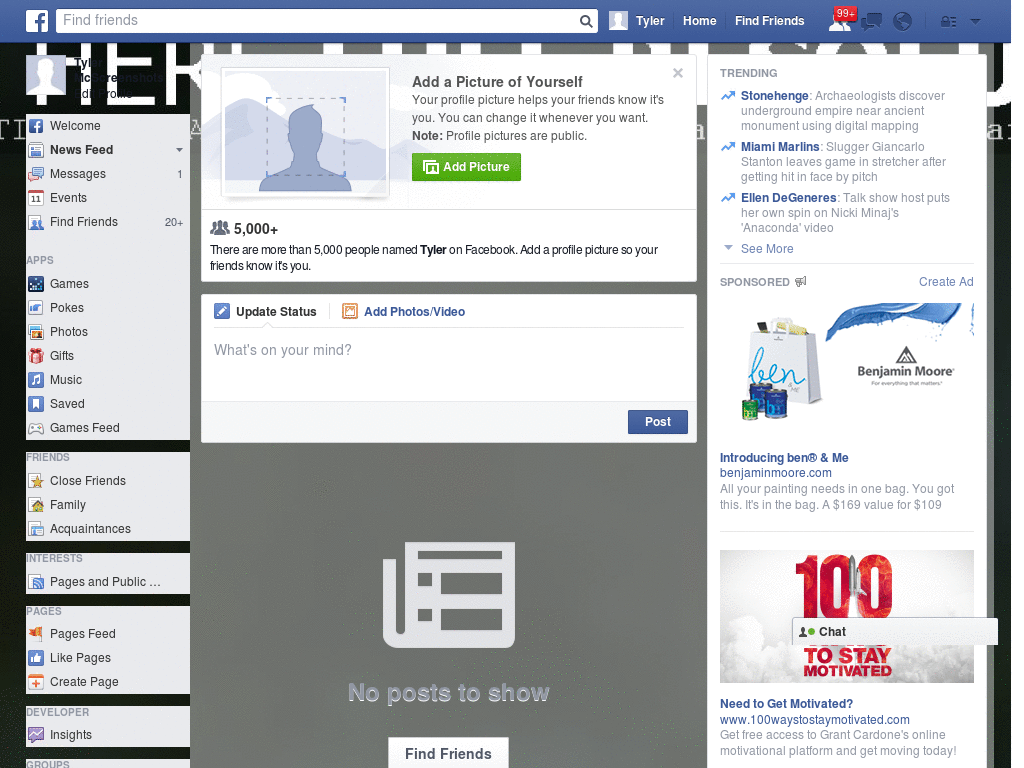Click the sponsored megaphone icon
Screen dimensions: 1024x768
[x=801, y=281]
